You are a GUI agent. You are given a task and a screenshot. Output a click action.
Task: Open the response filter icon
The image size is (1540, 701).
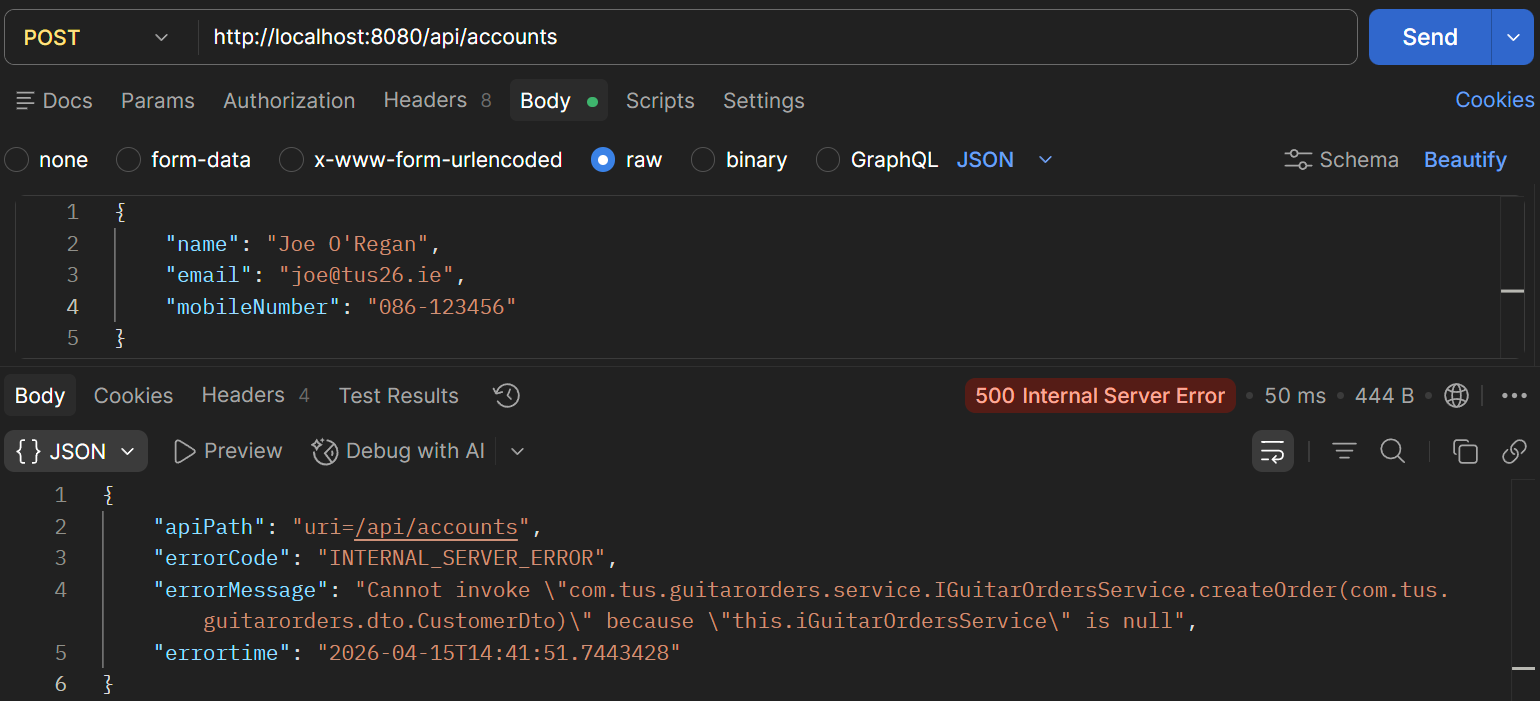tap(1344, 452)
